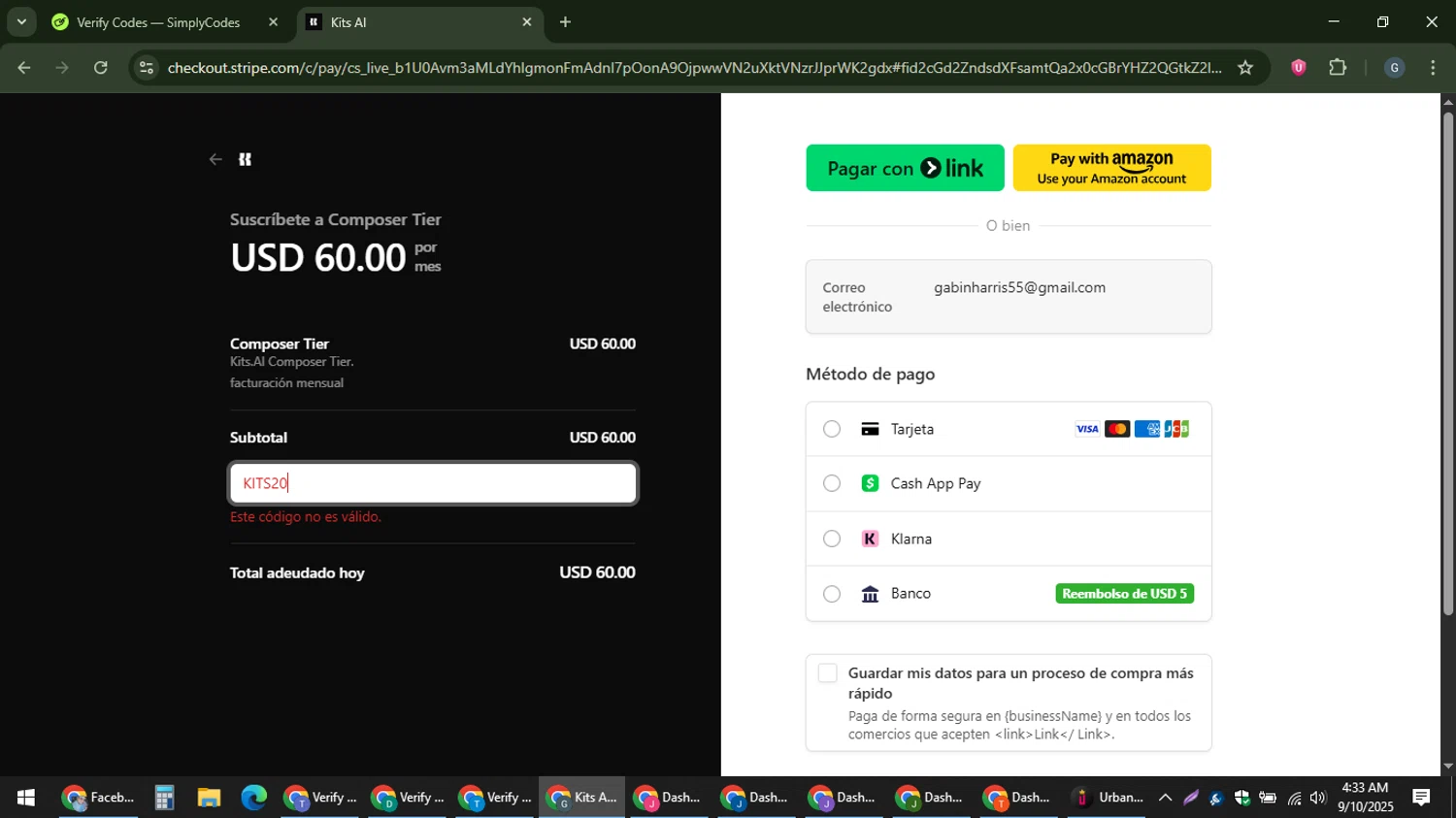Open the Chrome profile avatar G
Image resolution: width=1456 pixels, height=818 pixels.
[1394, 67]
